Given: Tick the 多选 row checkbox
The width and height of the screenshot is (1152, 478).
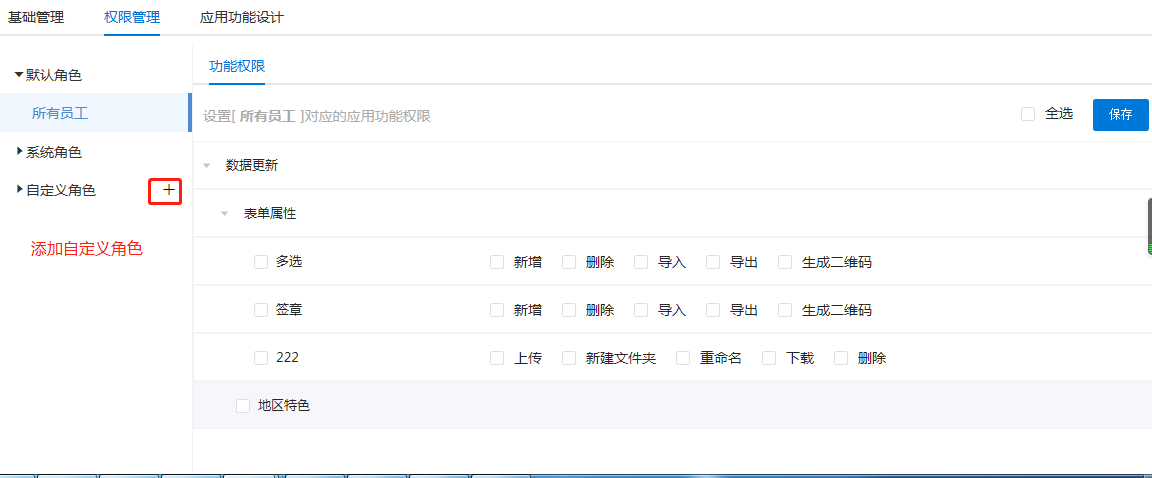Looking at the screenshot, I should point(261,262).
